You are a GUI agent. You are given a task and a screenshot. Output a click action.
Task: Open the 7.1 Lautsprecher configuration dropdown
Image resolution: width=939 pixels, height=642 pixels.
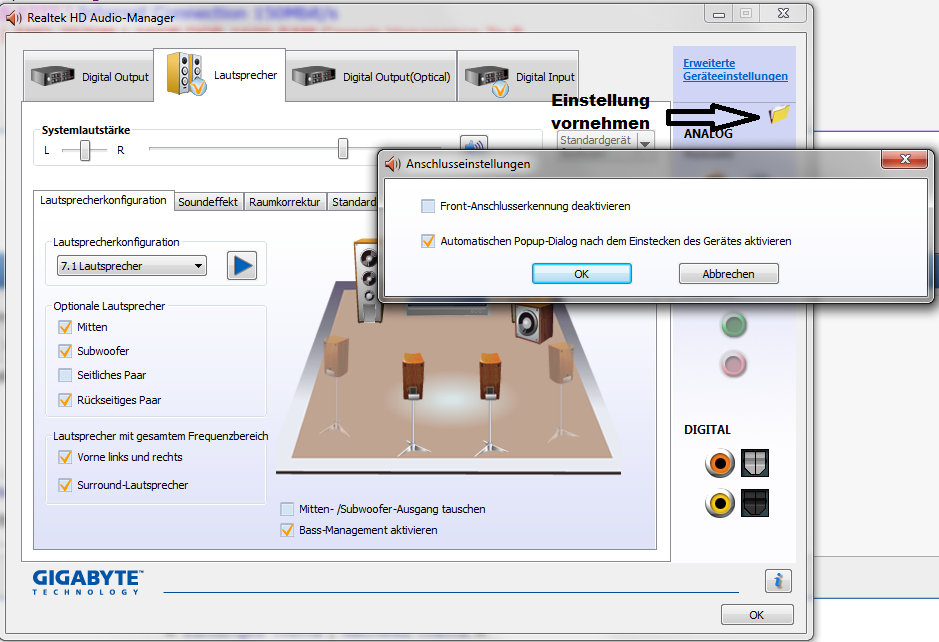(132, 266)
